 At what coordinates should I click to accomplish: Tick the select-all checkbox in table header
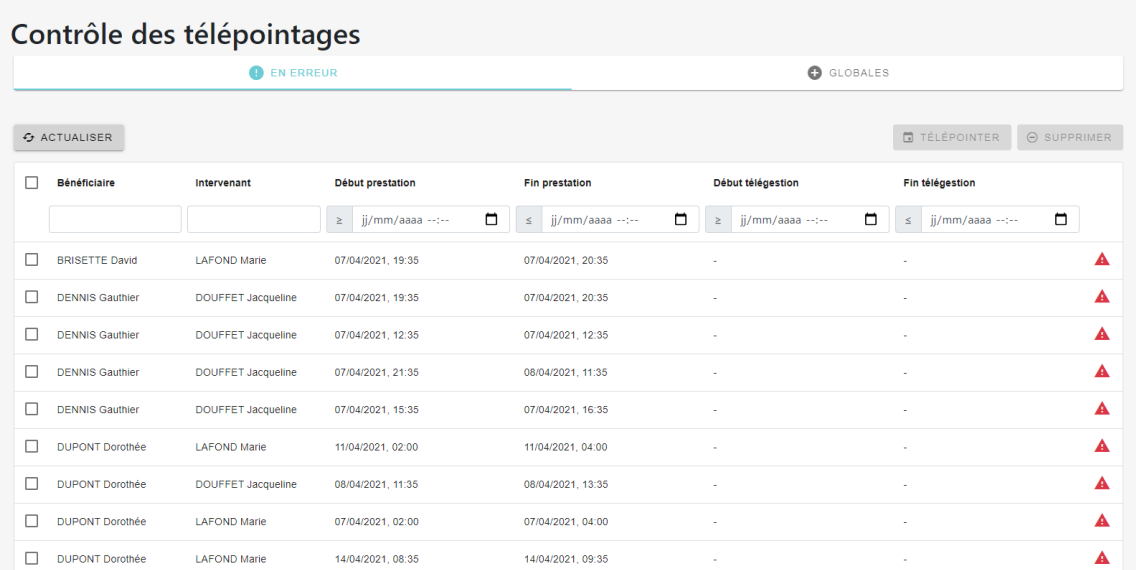point(32,183)
